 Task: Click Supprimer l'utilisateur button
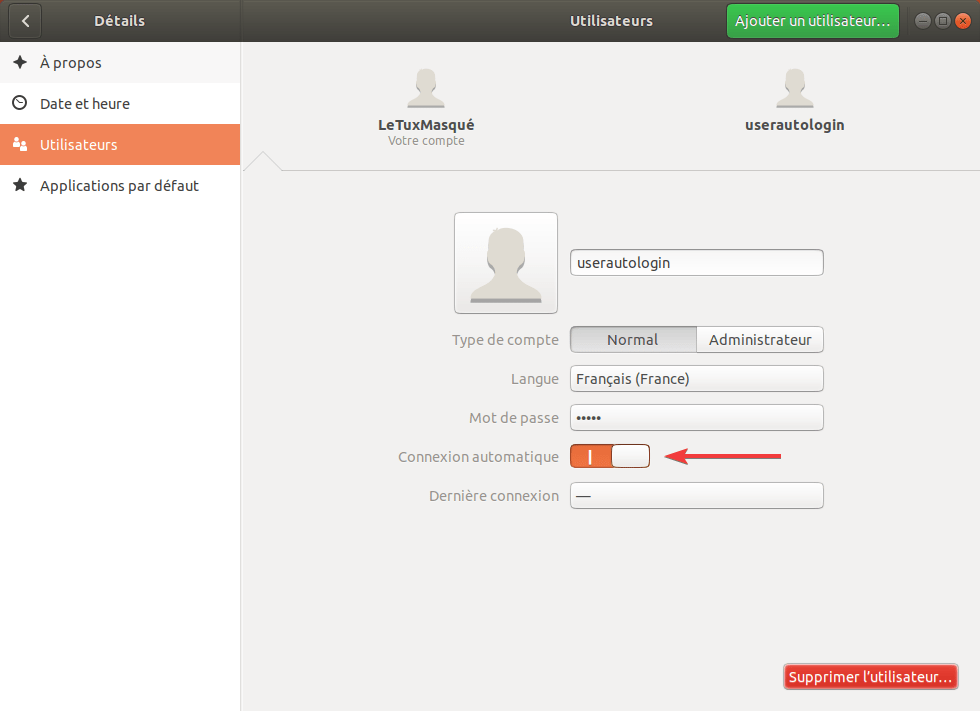point(870,677)
